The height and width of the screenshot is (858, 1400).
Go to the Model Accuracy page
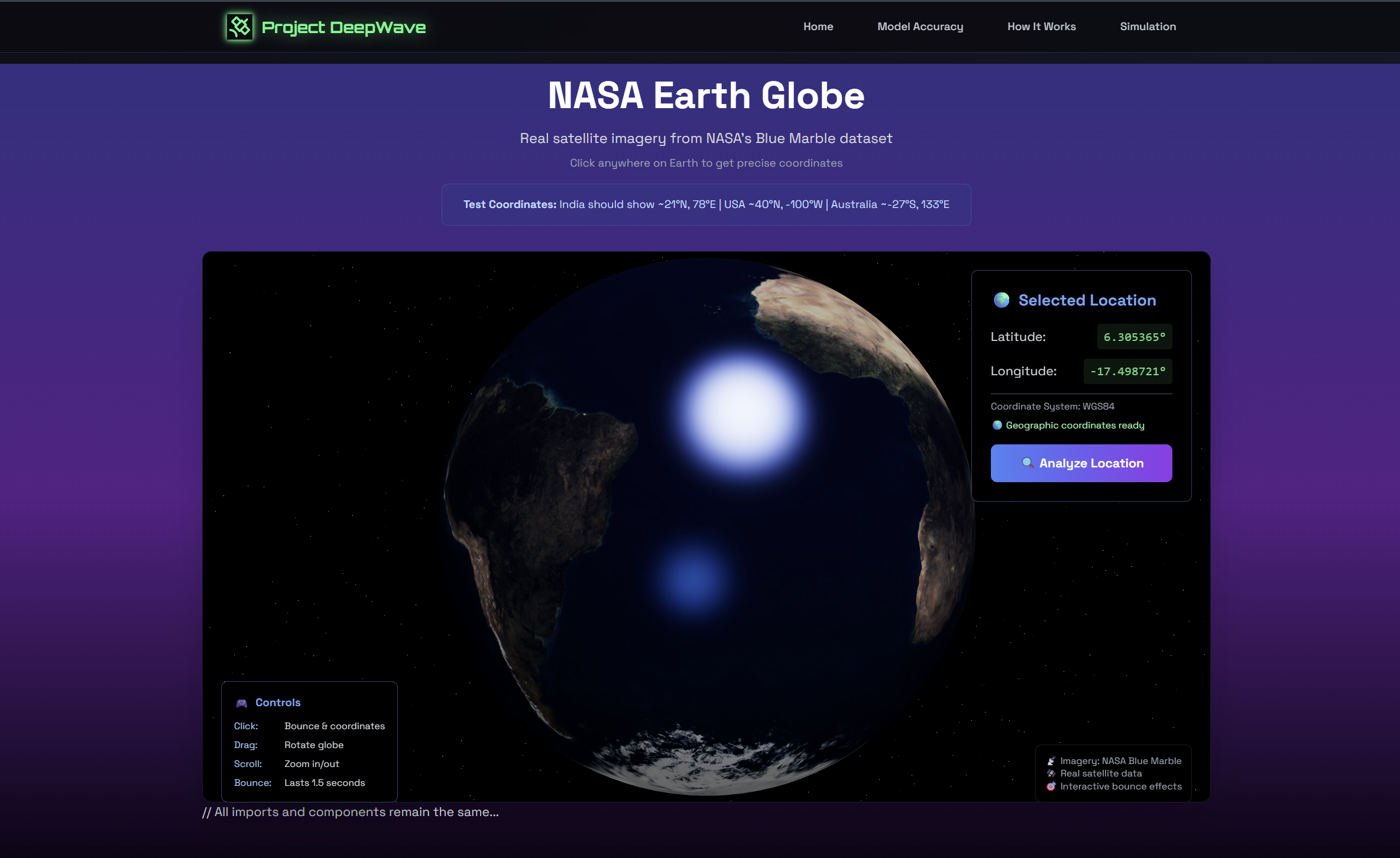[x=920, y=27]
